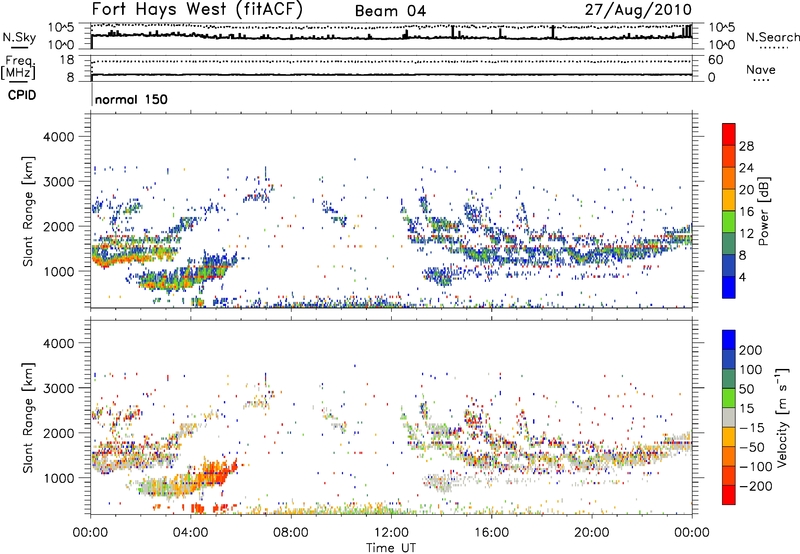Click the date '27/Aug/2010'

(x=638, y=10)
